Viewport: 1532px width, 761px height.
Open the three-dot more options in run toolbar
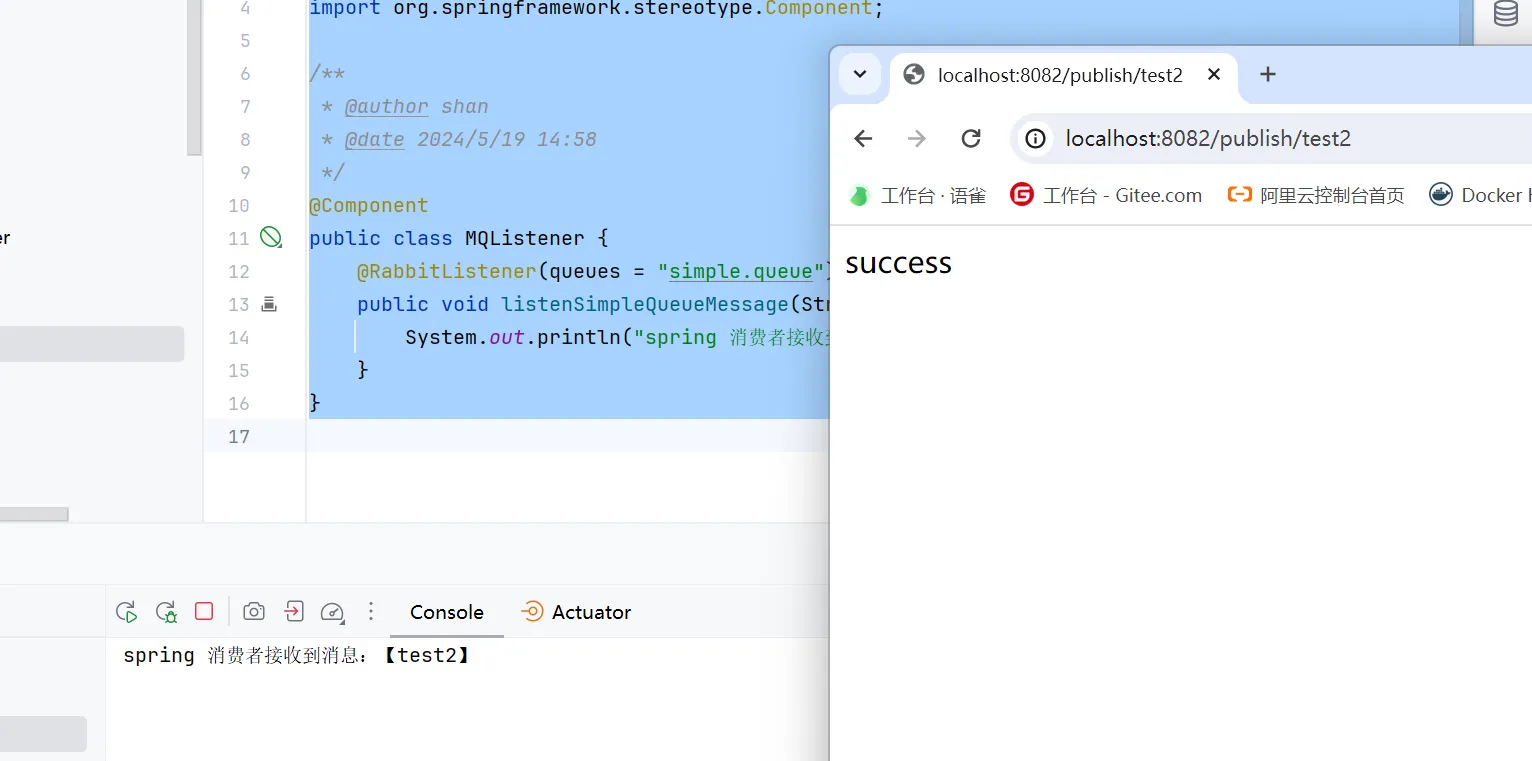coord(371,611)
